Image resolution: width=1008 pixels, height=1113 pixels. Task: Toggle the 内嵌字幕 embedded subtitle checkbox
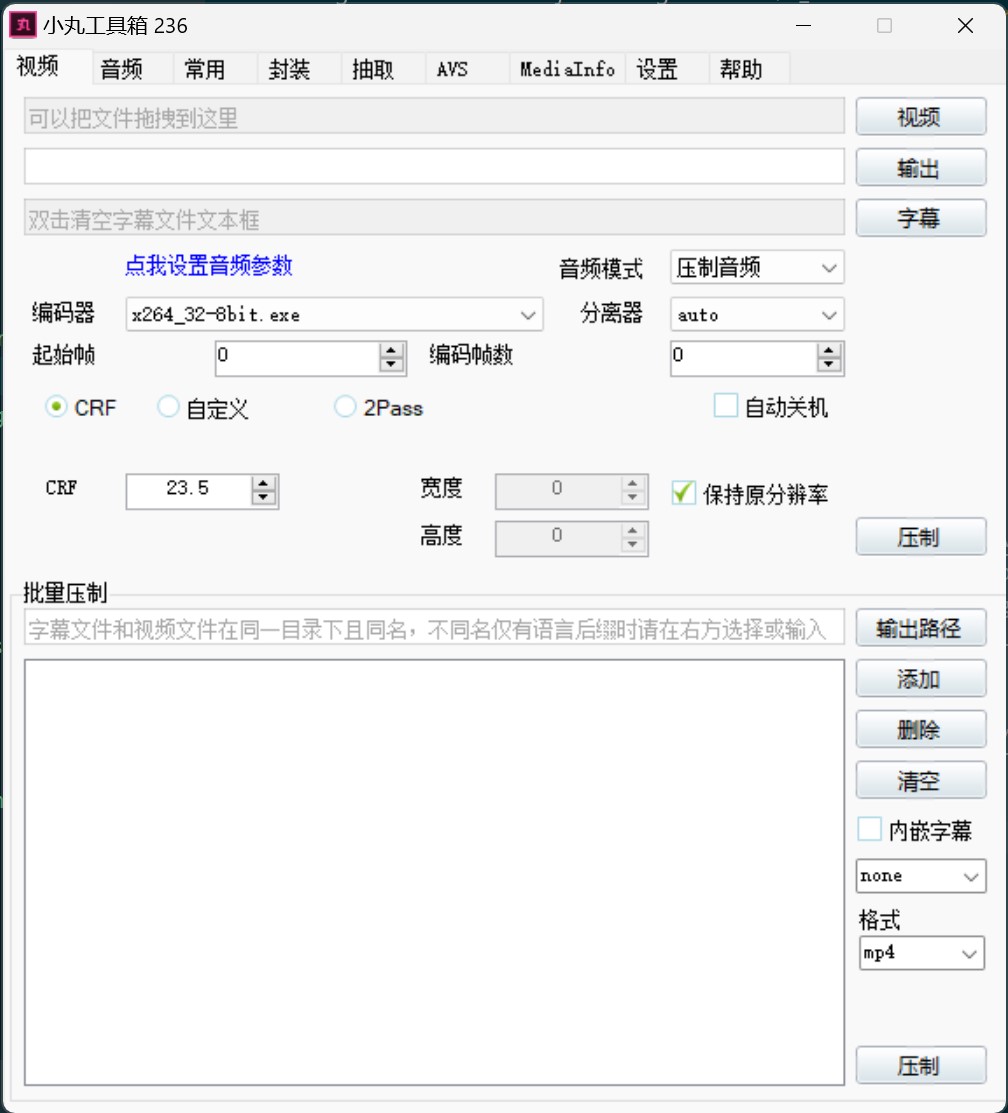pos(870,830)
